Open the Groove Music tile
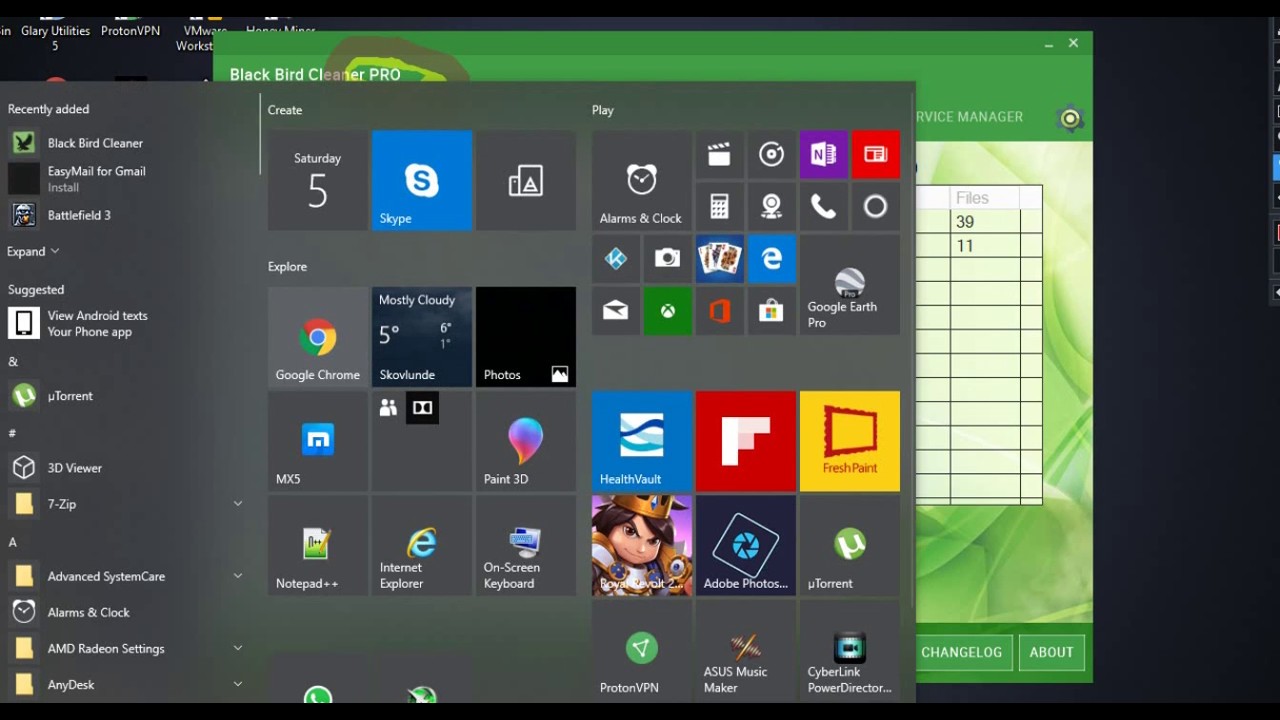 click(x=771, y=154)
